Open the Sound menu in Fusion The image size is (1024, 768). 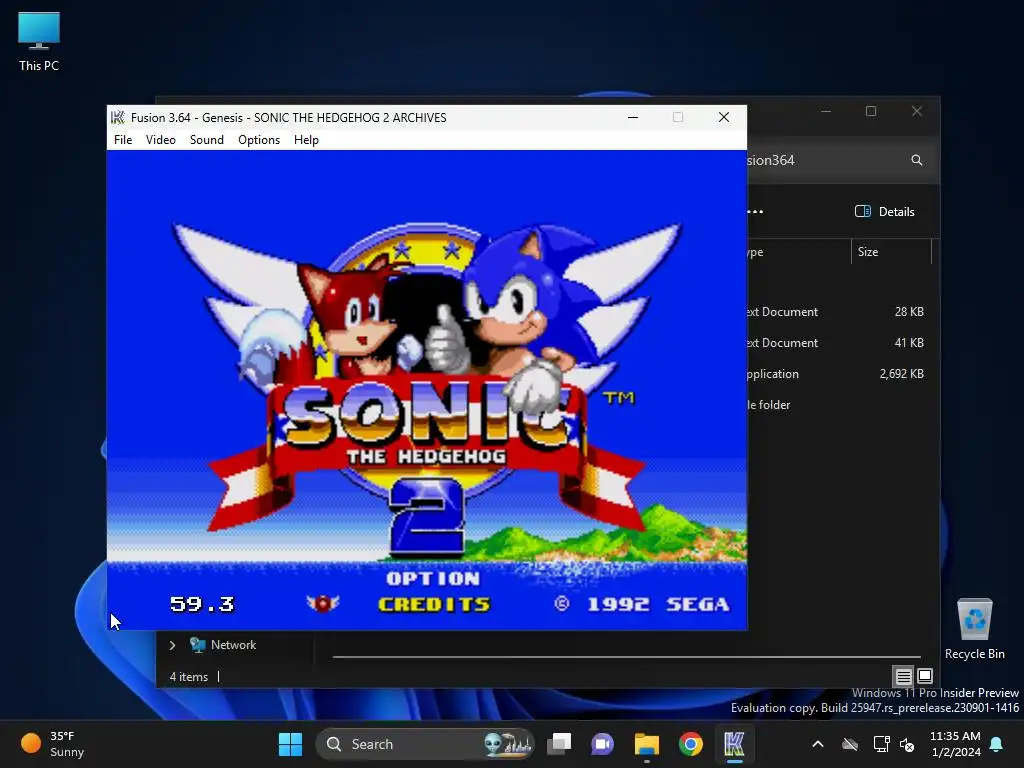[x=206, y=140]
